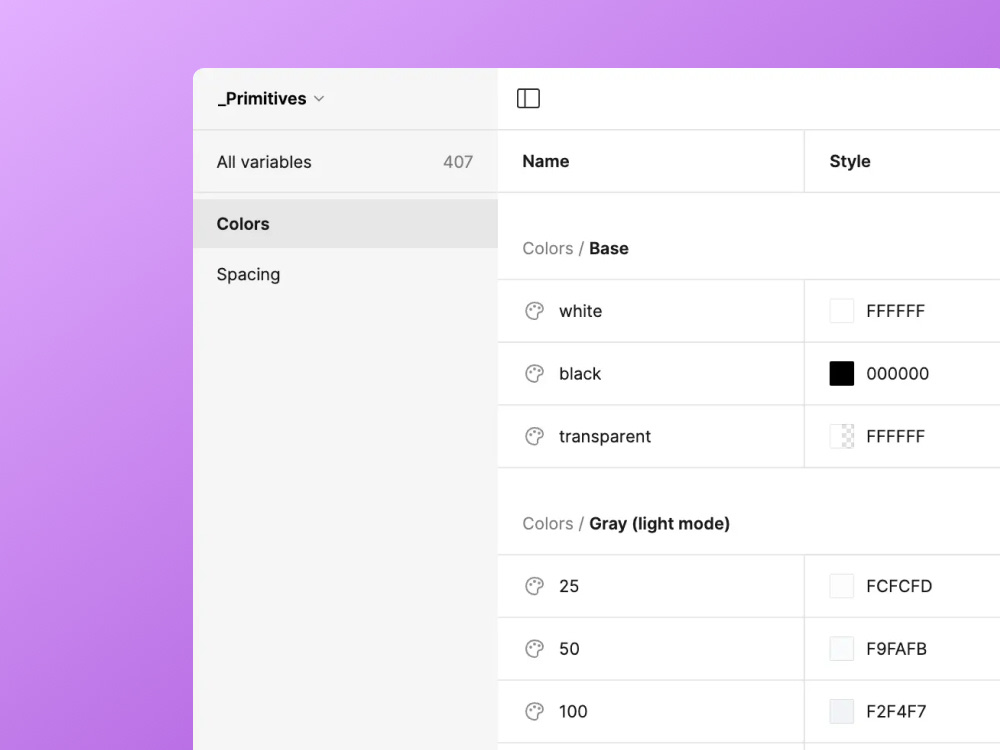Open the FCFCFD color swatch
This screenshot has width=1000, height=750.
tap(841, 586)
